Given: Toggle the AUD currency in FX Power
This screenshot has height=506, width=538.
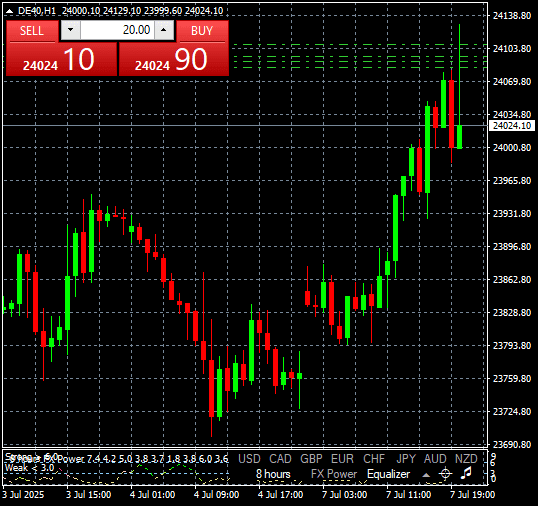Looking at the screenshot, I should click(x=435, y=459).
